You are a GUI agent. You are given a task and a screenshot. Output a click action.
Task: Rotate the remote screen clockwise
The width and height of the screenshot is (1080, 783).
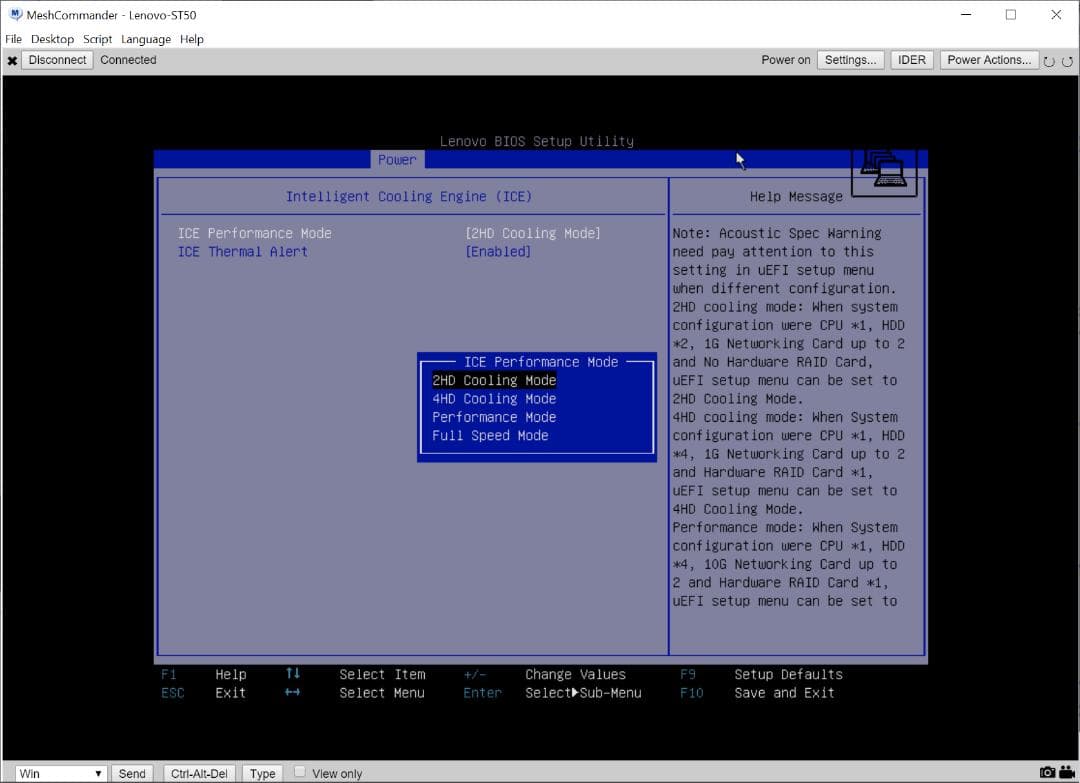point(1067,61)
